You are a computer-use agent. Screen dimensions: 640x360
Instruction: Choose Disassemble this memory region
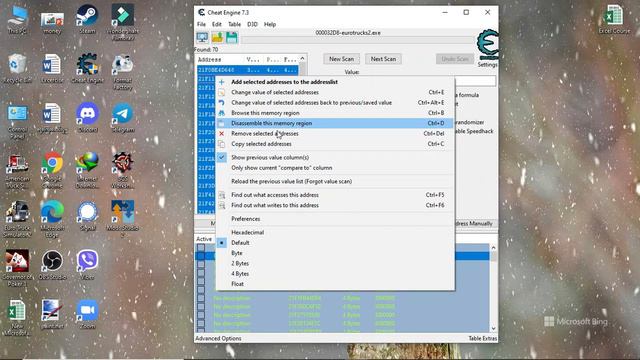pos(335,123)
